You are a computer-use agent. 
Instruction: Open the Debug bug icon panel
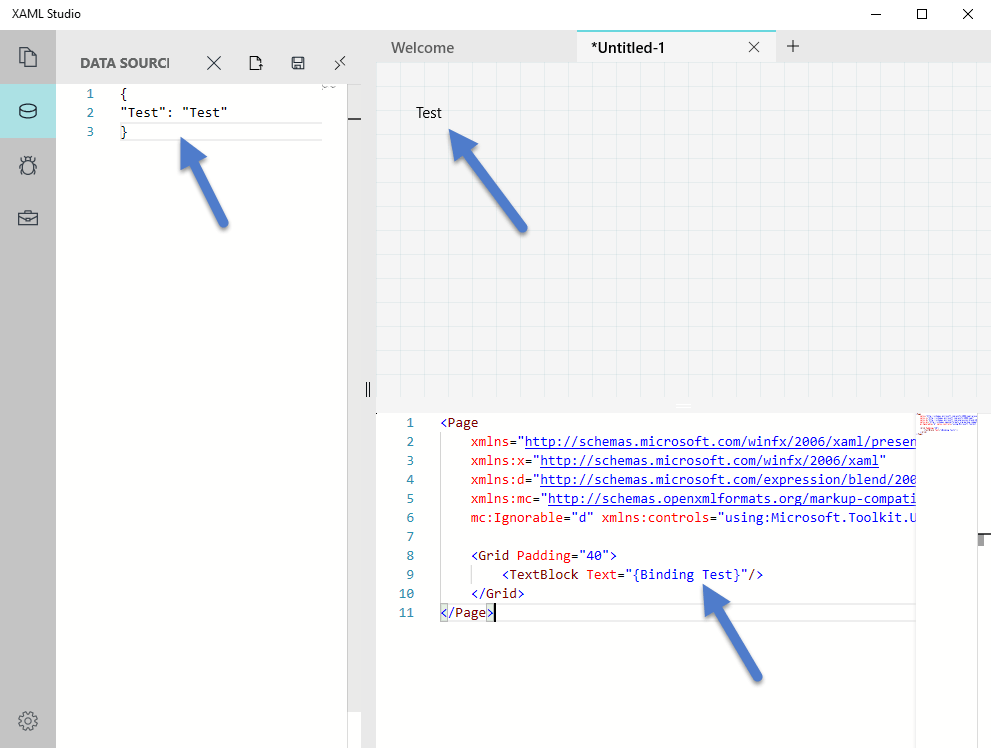pyautogui.click(x=28, y=165)
